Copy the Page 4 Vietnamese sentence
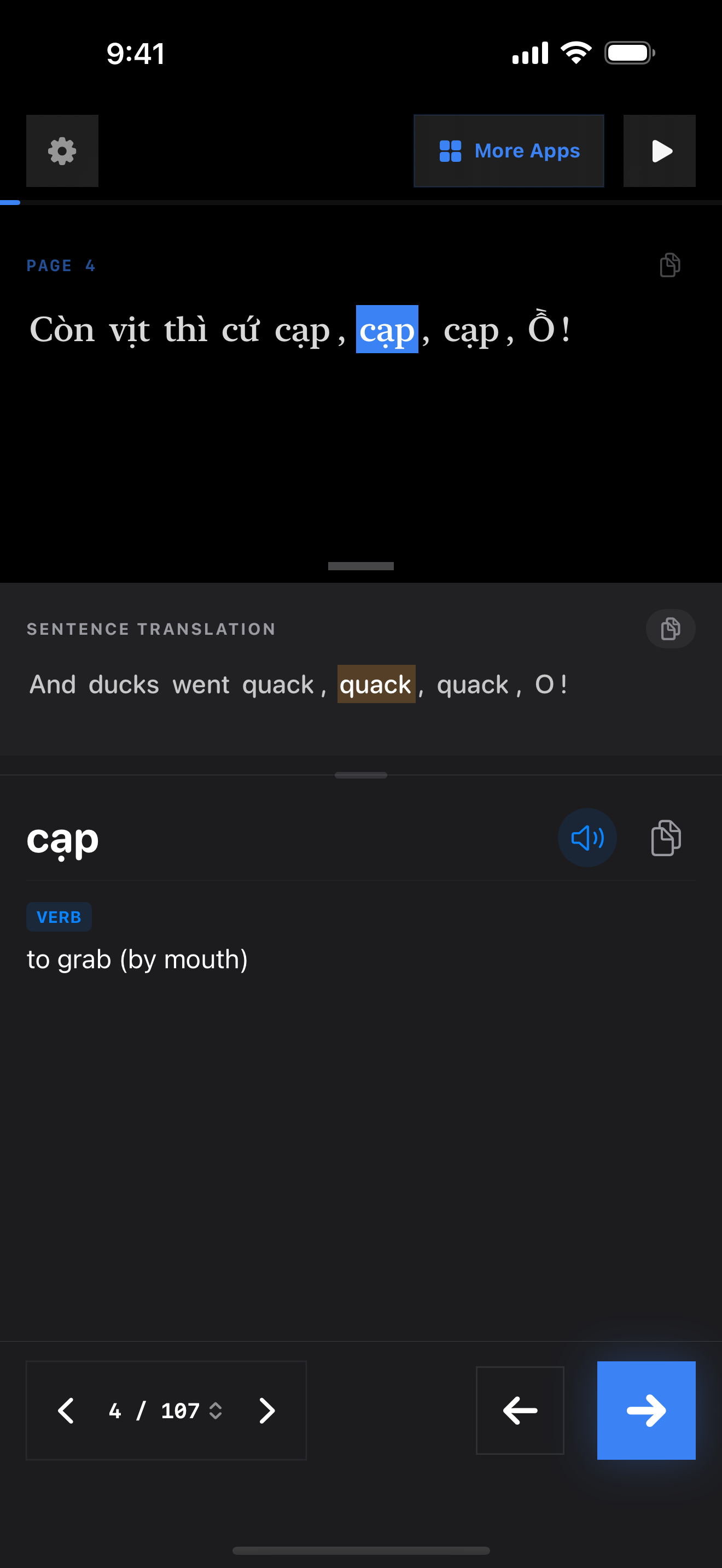 669,265
